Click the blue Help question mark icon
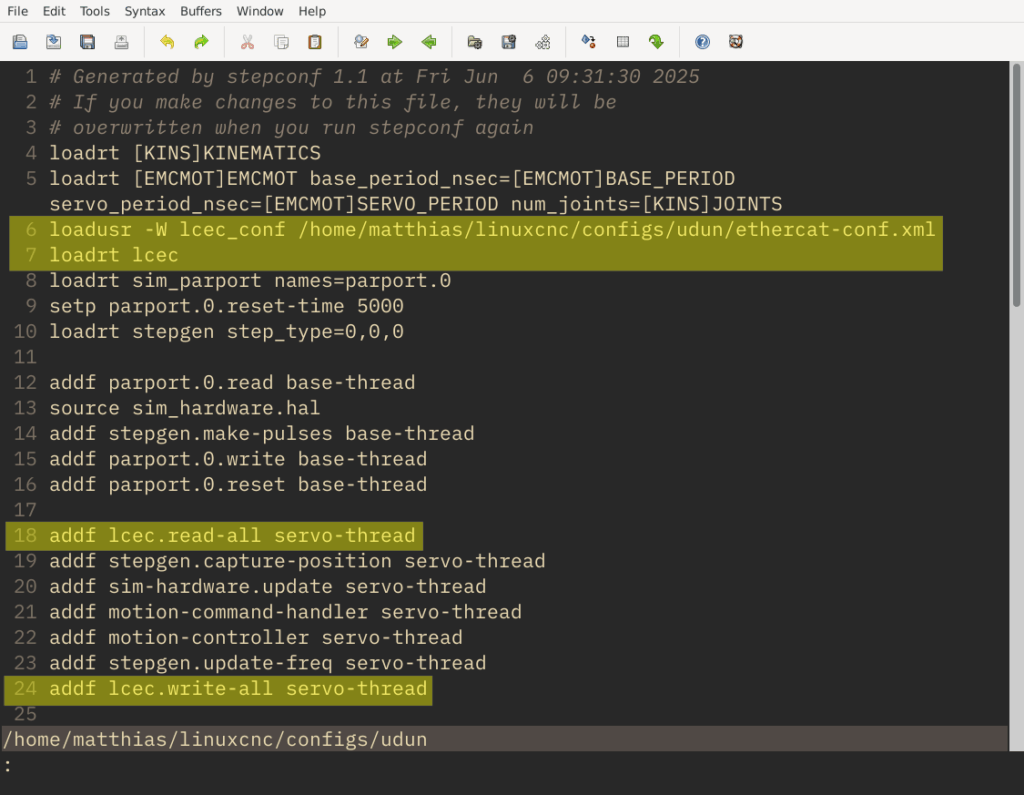This screenshot has height=795, width=1024. [702, 42]
